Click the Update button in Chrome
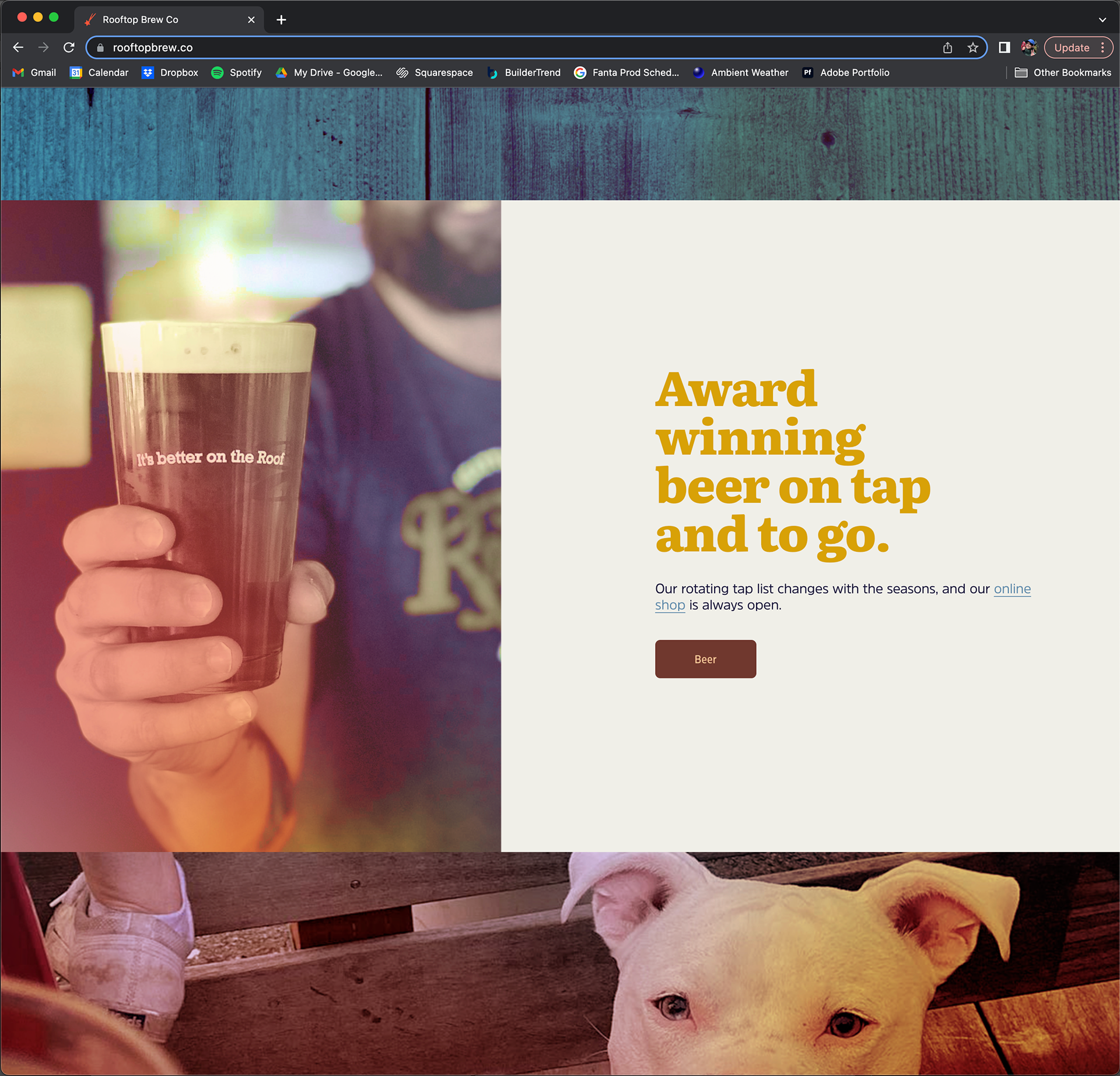1120x1076 pixels. [1072, 48]
